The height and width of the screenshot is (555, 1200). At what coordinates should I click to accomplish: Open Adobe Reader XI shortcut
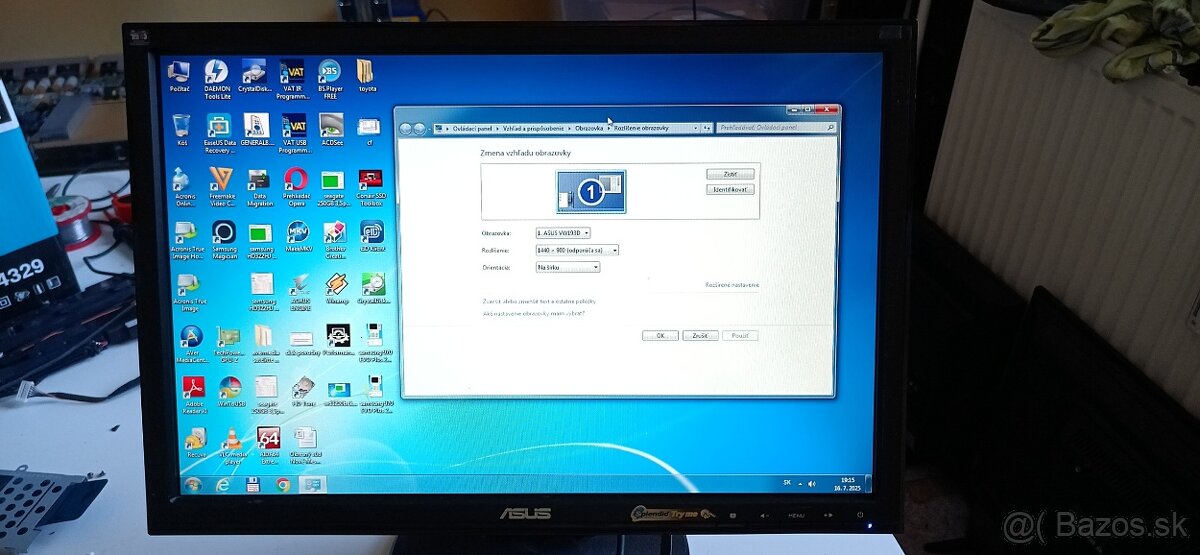(x=194, y=395)
